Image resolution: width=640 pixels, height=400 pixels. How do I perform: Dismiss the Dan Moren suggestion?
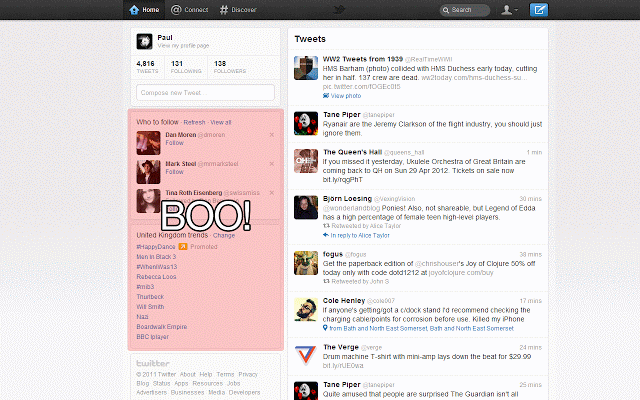(271, 135)
